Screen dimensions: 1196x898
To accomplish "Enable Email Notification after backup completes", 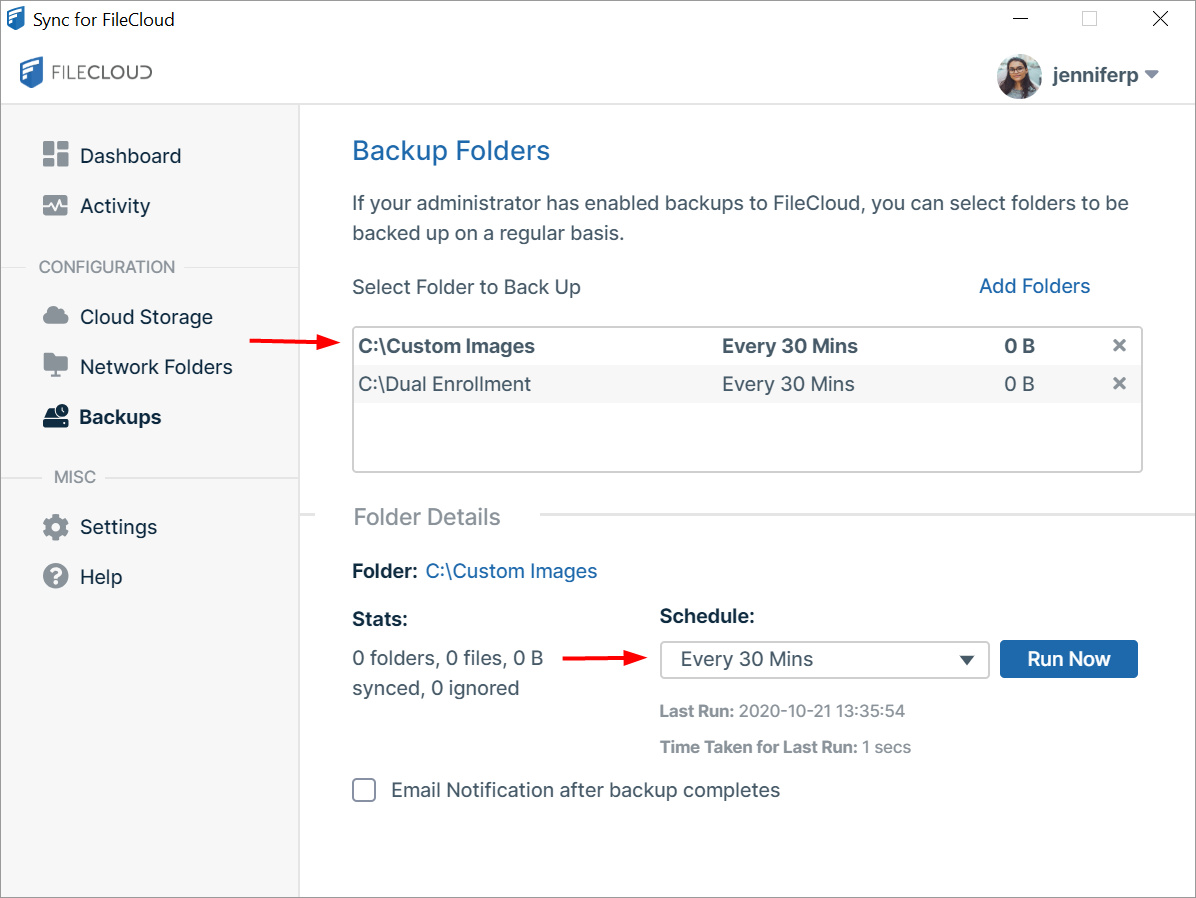I will click(x=365, y=790).
